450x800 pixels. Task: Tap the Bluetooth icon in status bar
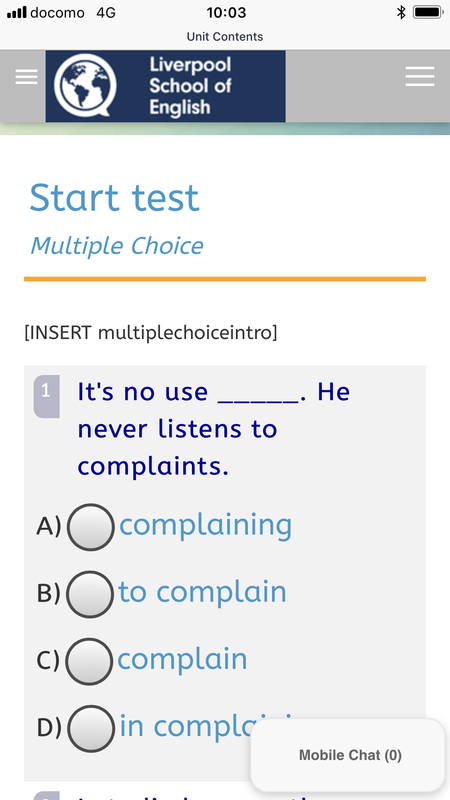(401, 12)
